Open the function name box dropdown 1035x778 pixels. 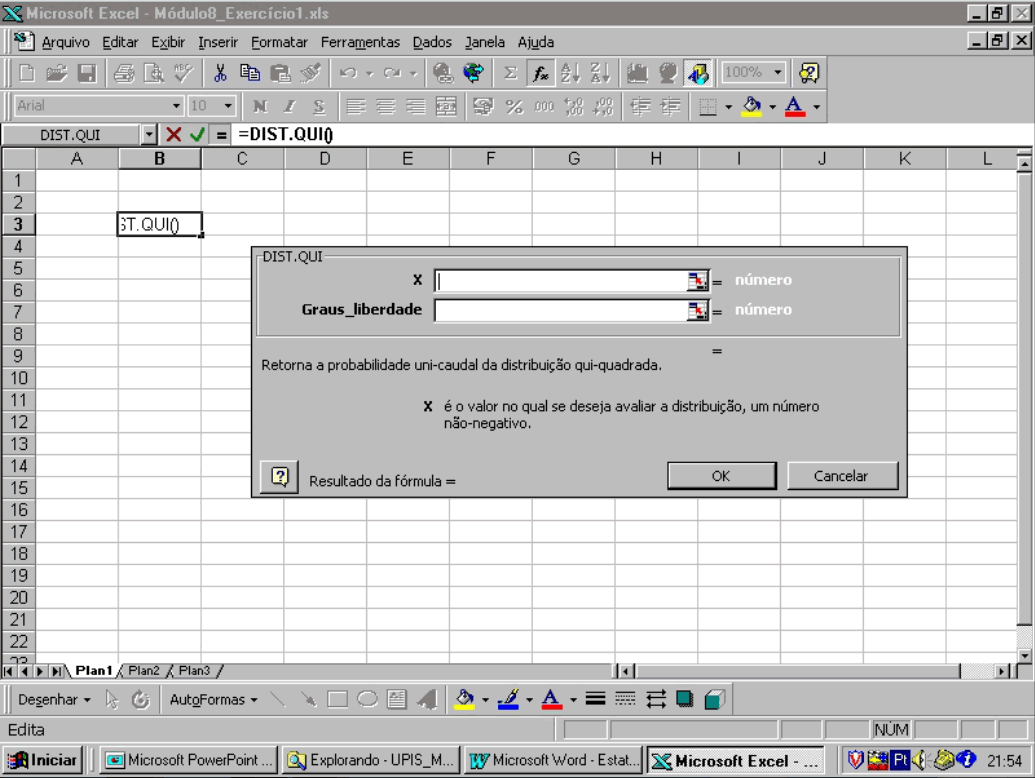149,135
